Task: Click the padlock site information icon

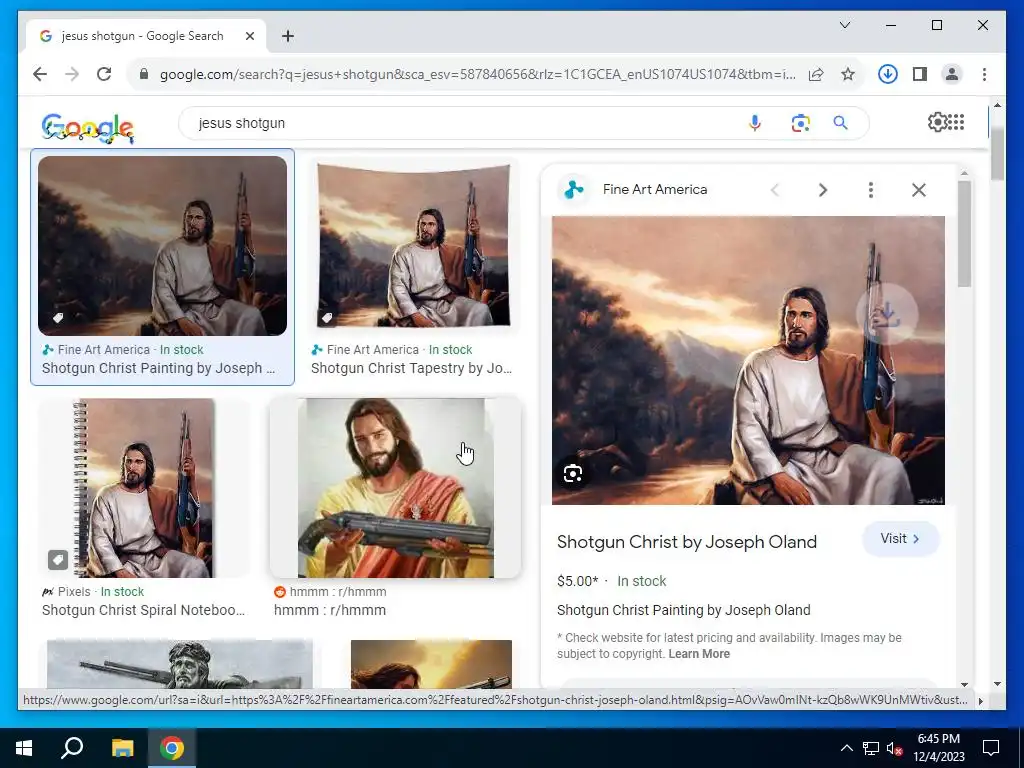Action: [x=144, y=74]
